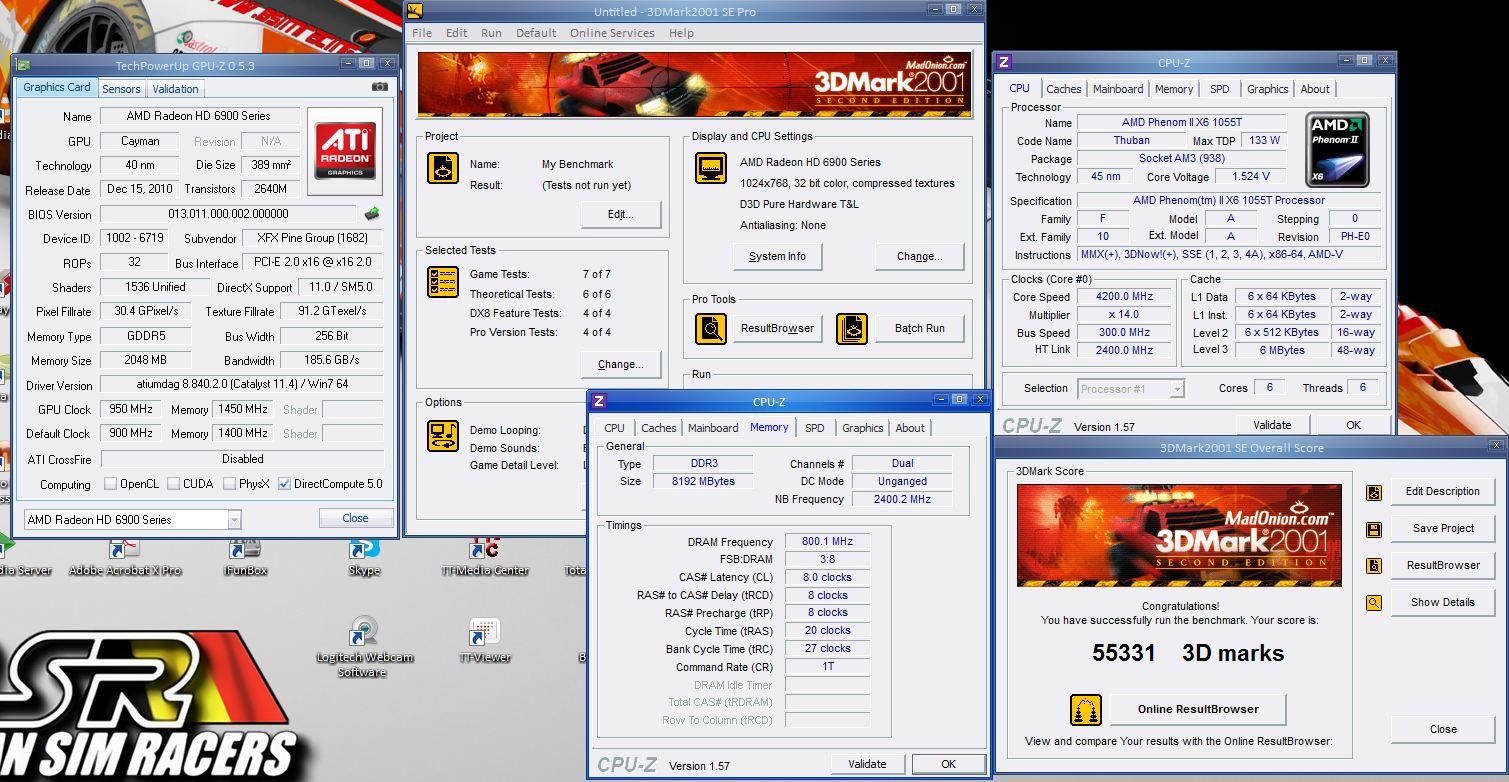Click the Edit Description button
The height and width of the screenshot is (782, 1509).
1443,491
